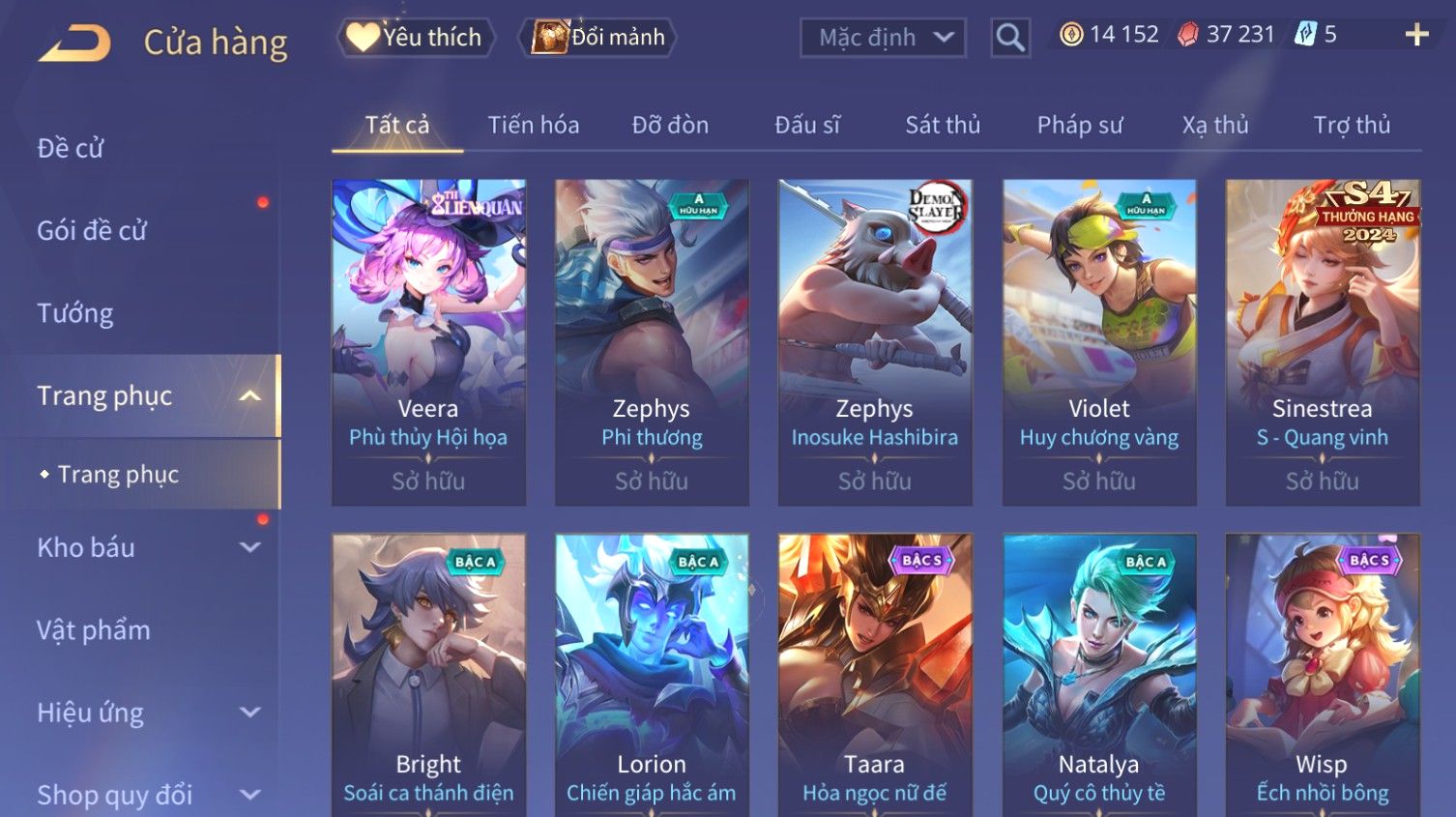
Task: Select the Pháp sư tab
Action: coord(1080,125)
